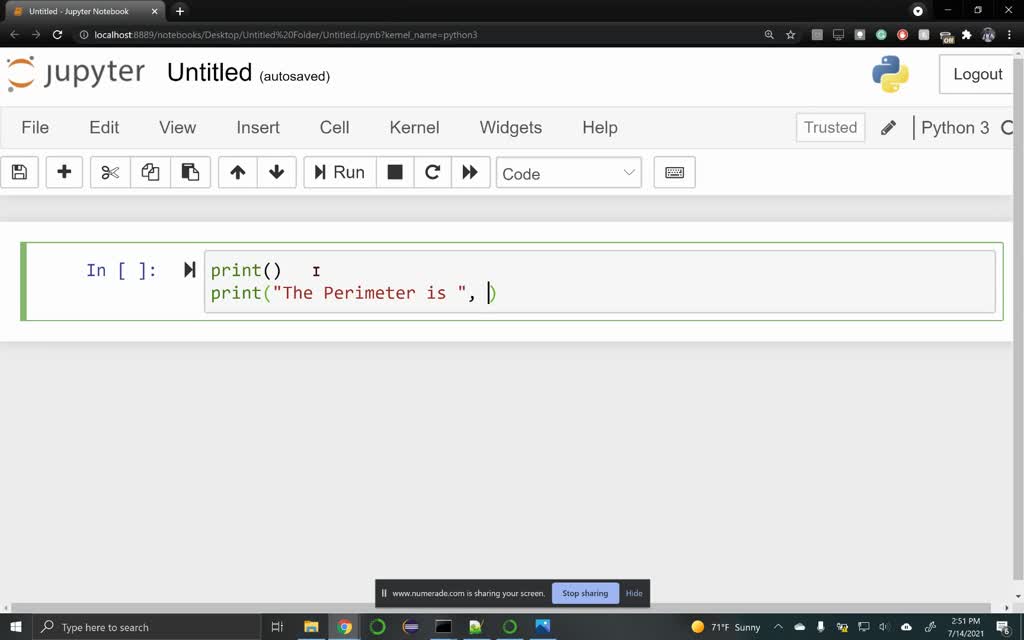Paste cells below icon
The height and width of the screenshot is (640, 1024).
coord(190,172)
